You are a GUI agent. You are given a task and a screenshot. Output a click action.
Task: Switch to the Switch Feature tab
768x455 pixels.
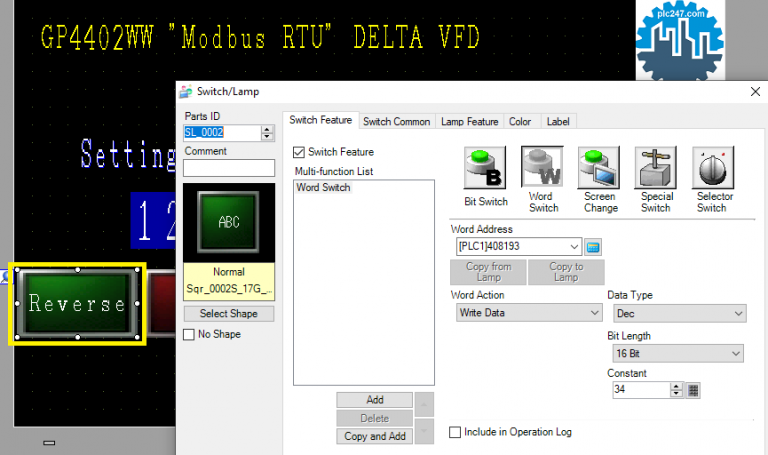[x=320, y=120]
